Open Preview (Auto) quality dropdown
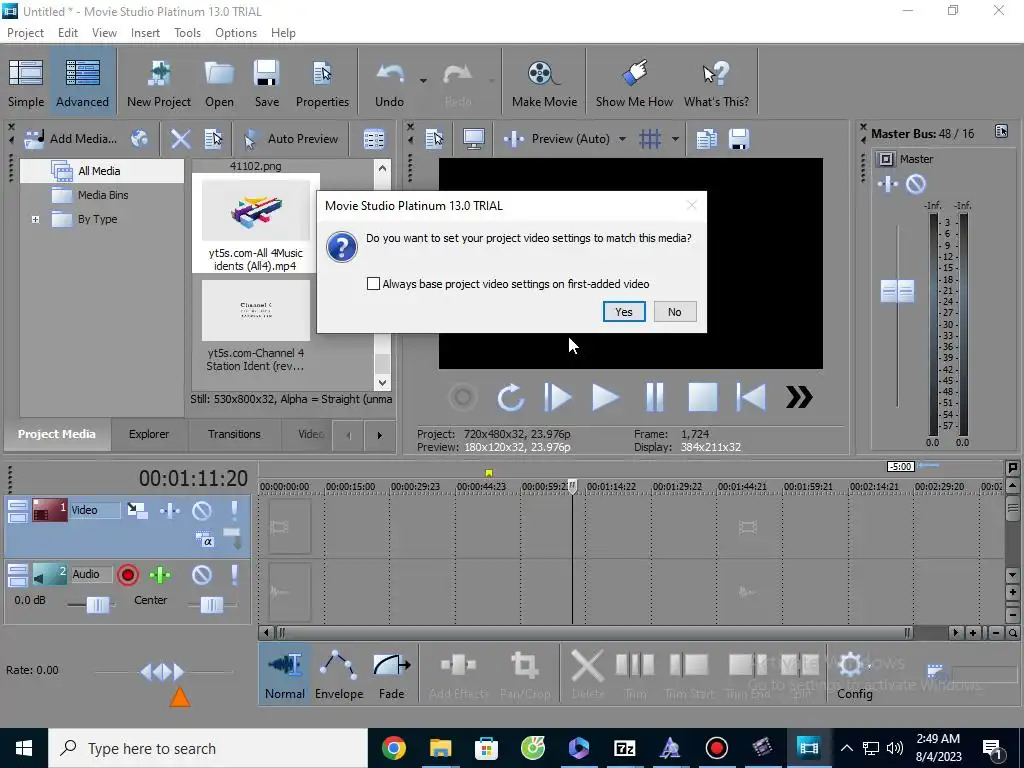Image resolution: width=1024 pixels, height=768 pixels. click(x=622, y=139)
